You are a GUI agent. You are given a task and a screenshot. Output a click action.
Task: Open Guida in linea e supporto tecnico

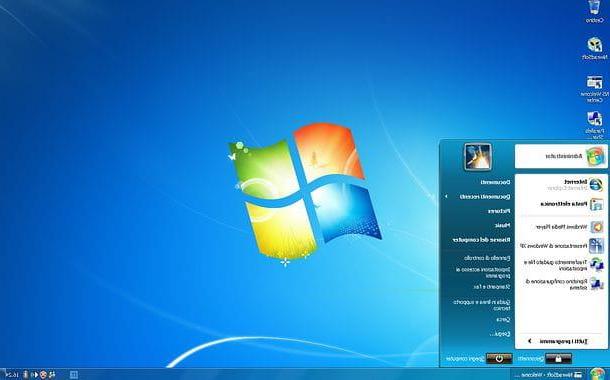pos(482,305)
